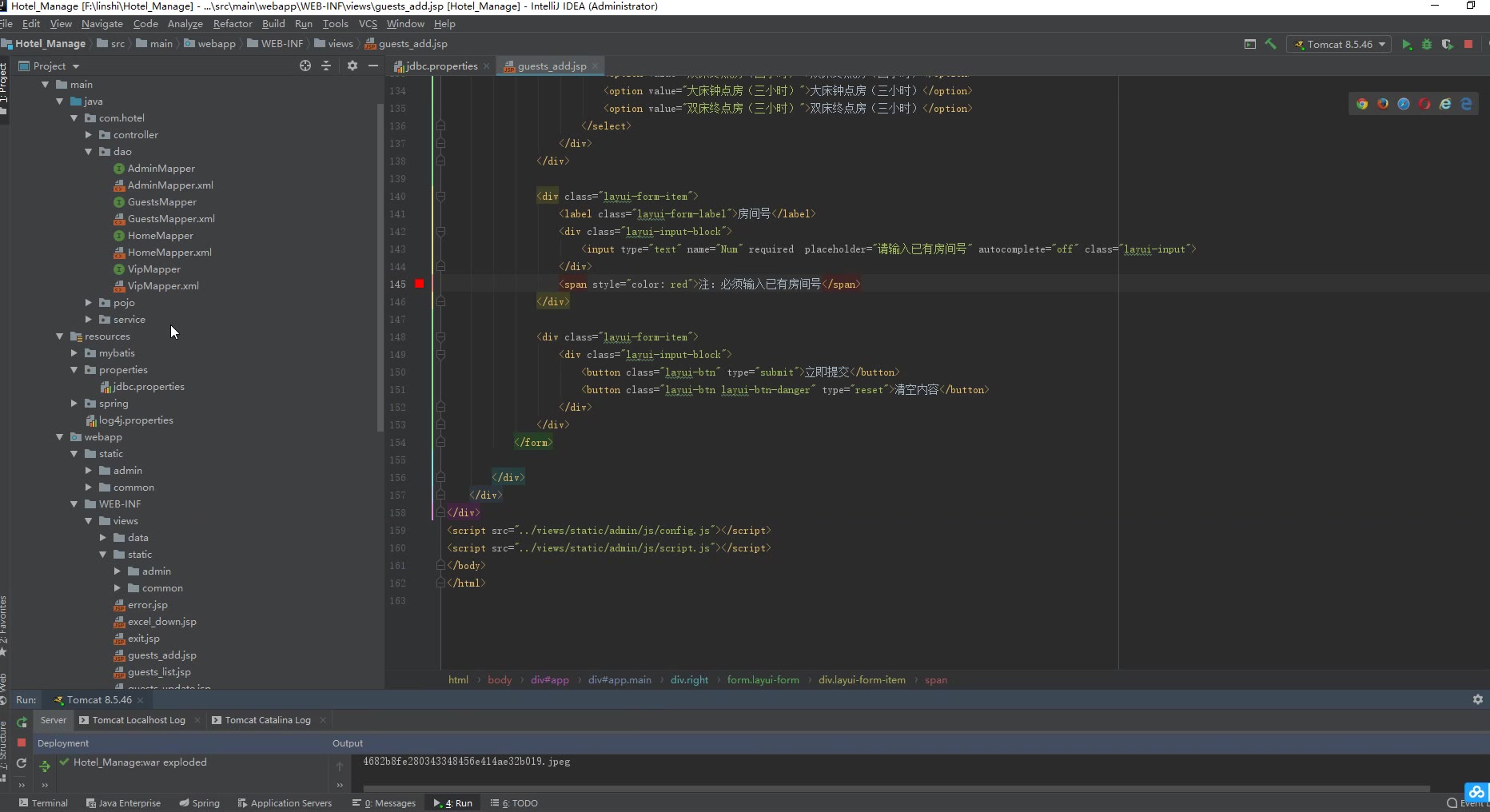Stop the running Tomcat server with red square
The height and width of the screenshot is (812, 1490).
(x=1468, y=45)
